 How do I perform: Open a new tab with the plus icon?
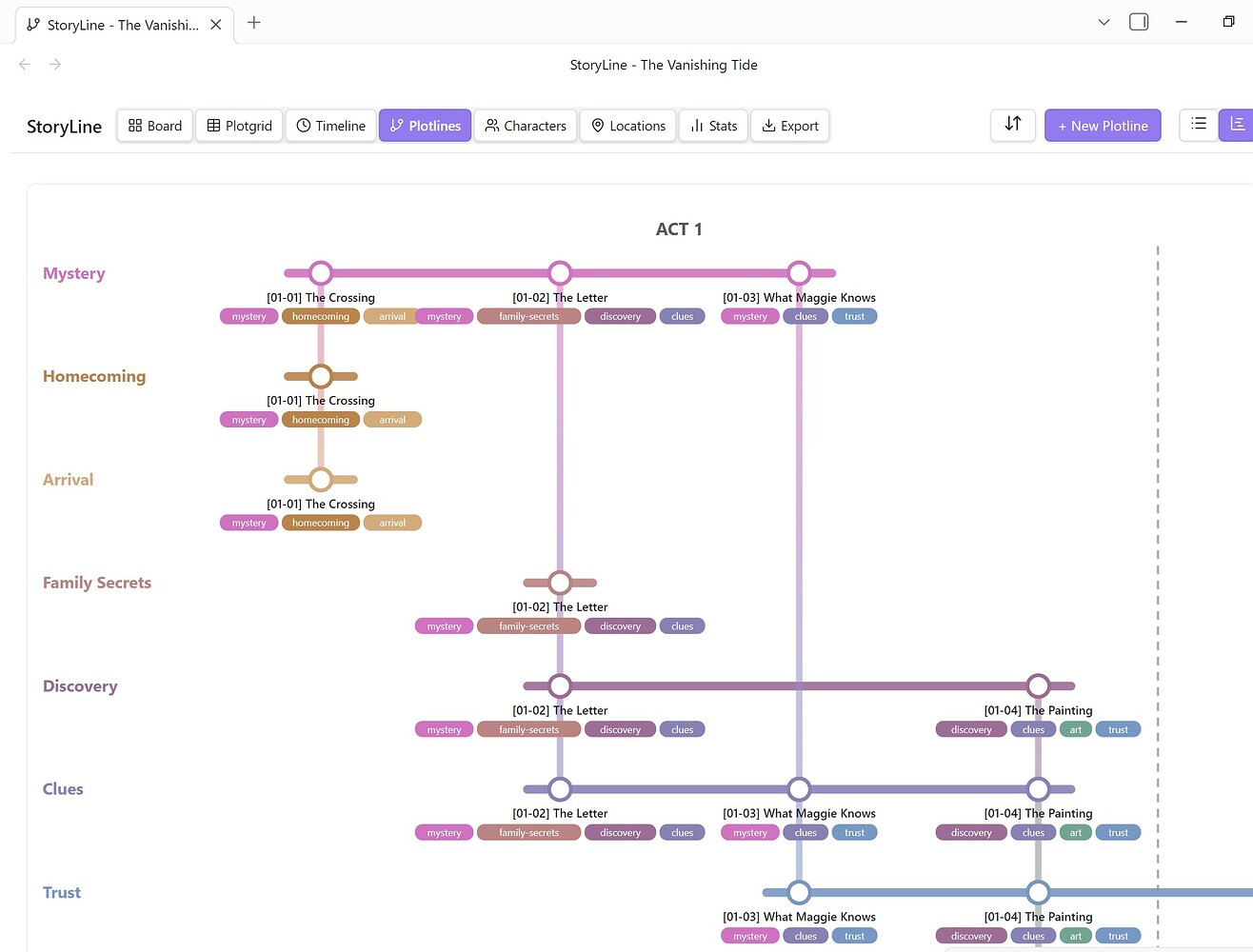(x=254, y=23)
